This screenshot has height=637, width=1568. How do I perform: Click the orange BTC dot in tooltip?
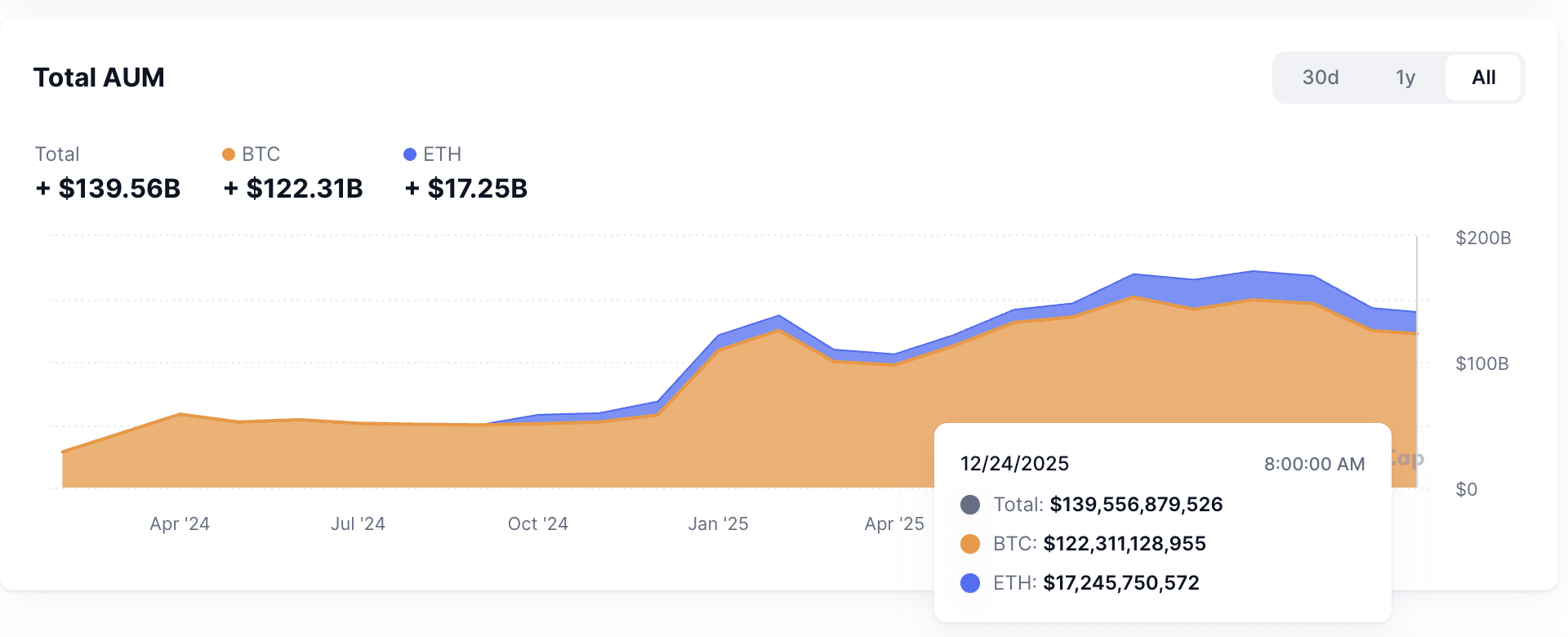[x=970, y=544]
